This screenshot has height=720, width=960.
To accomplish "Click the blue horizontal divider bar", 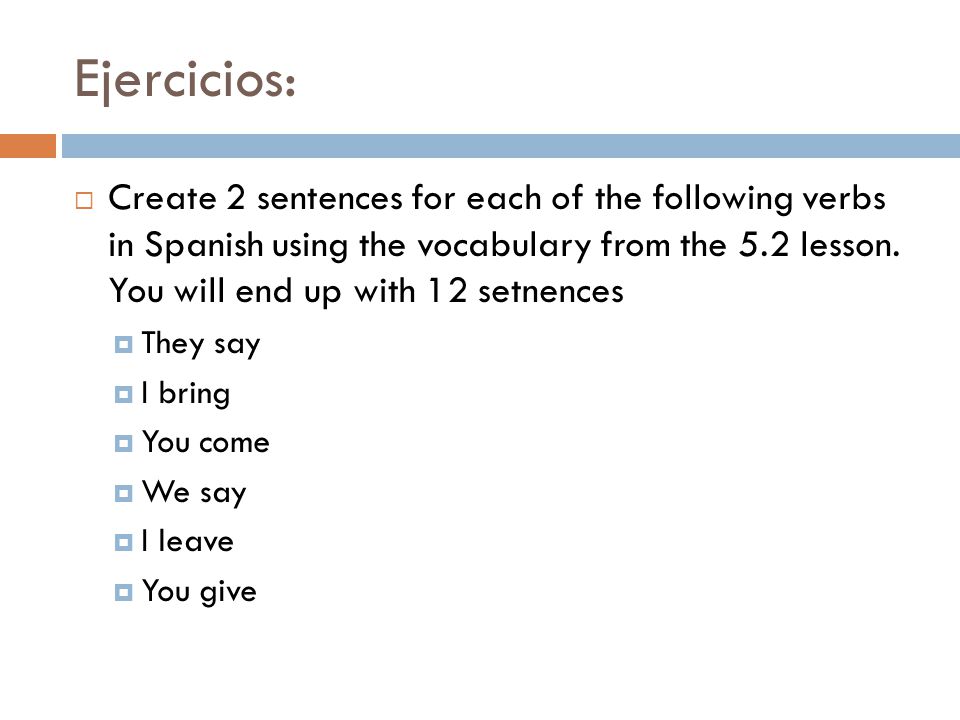I will tap(511, 146).
